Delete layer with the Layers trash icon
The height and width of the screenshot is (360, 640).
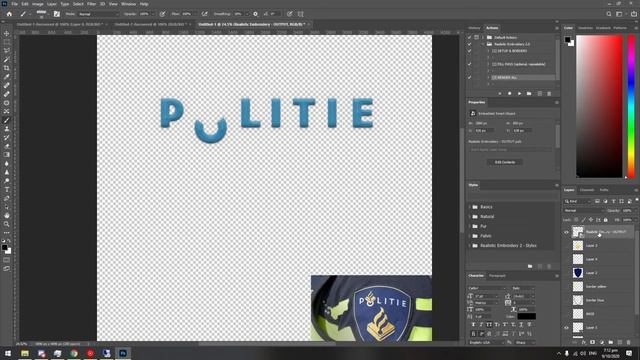[x=629, y=342]
